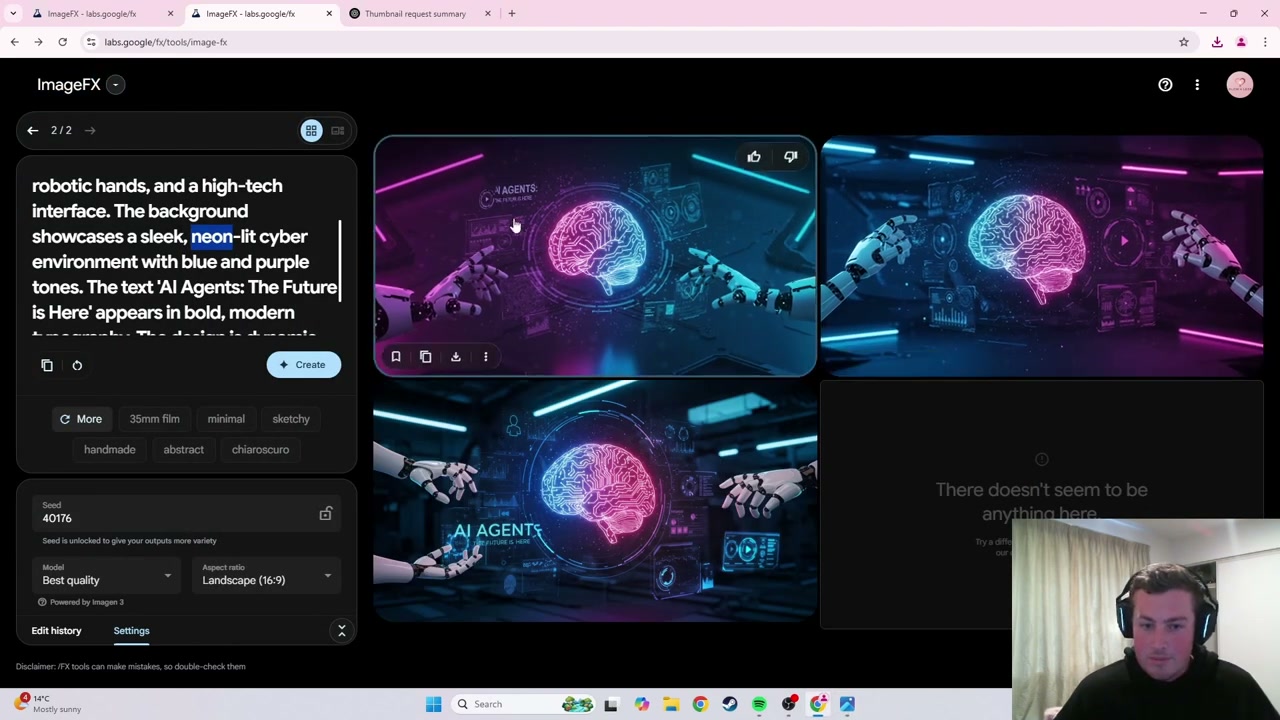Dislike the first generated image

pos(791,157)
